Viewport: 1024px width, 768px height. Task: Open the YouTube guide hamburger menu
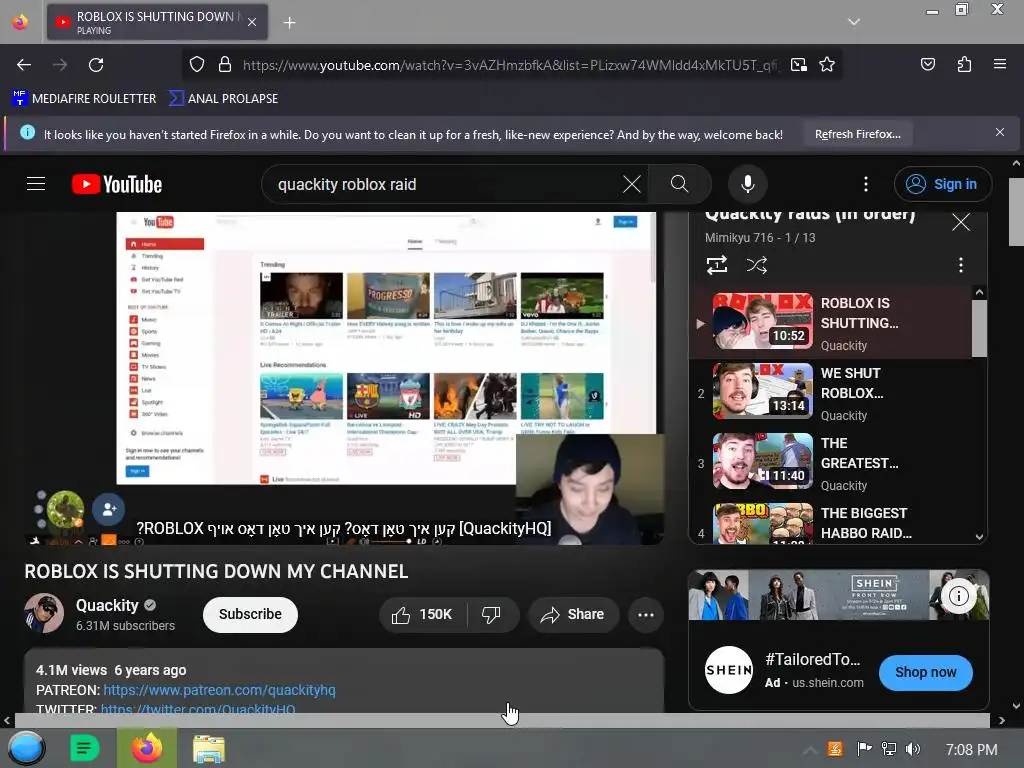click(36, 184)
